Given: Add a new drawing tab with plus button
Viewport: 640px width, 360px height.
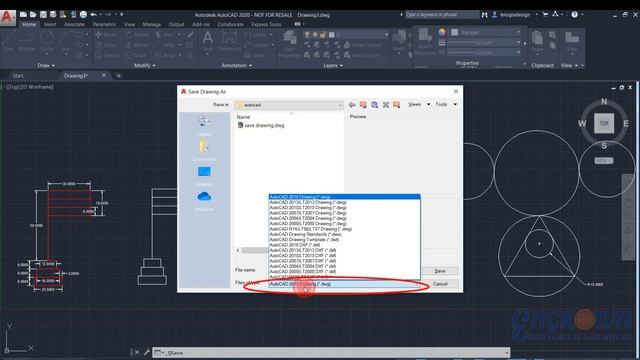Looking at the screenshot, I should click(118, 76).
